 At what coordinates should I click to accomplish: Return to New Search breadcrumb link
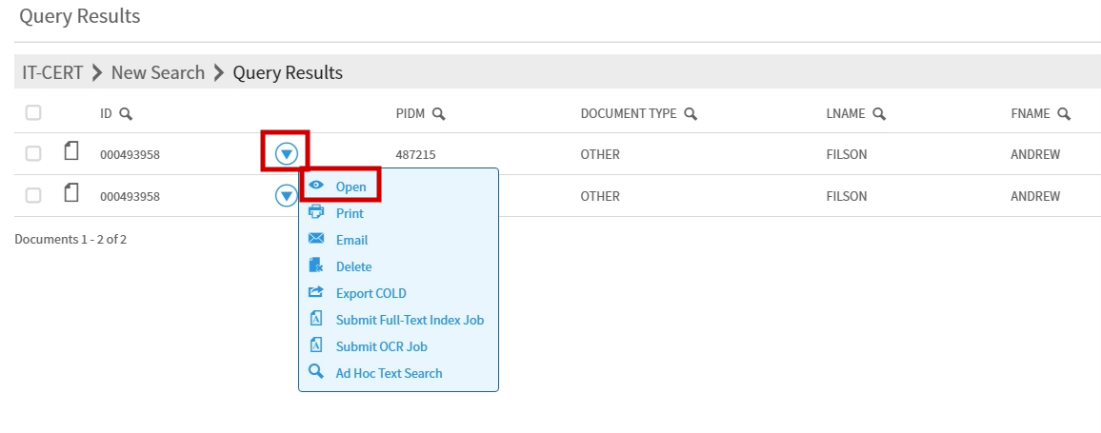tap(157, 73)
